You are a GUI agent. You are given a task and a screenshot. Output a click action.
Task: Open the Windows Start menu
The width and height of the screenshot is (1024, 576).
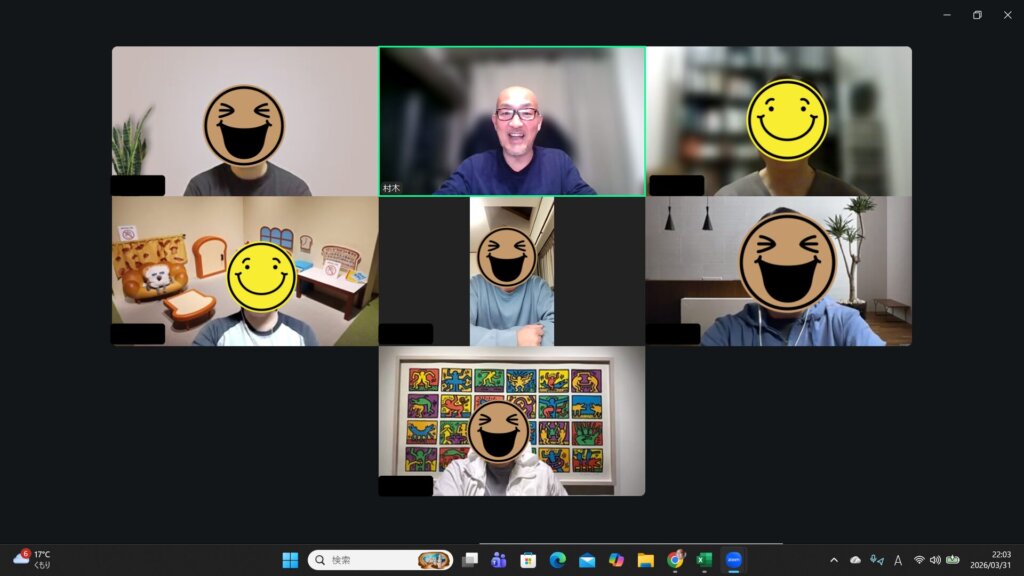coord(290,560)
